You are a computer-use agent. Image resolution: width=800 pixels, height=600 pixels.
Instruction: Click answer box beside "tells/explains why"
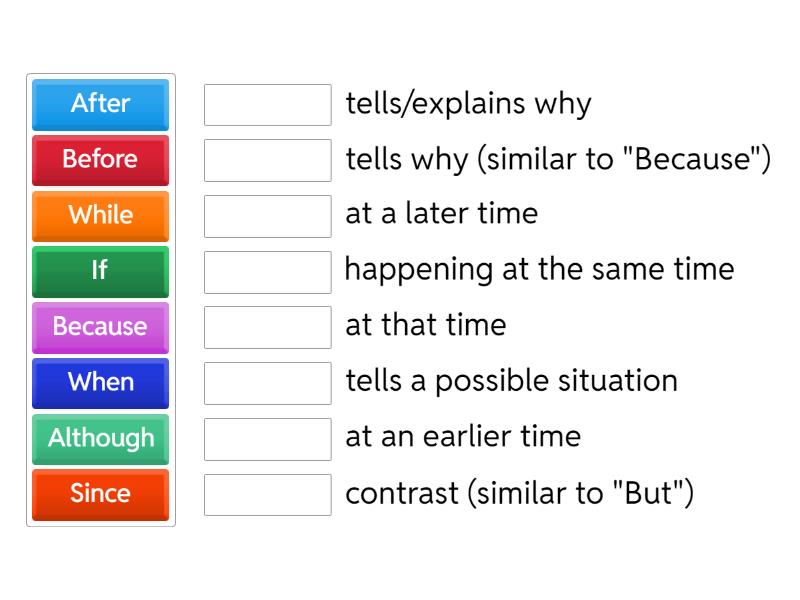pos(267,104)
